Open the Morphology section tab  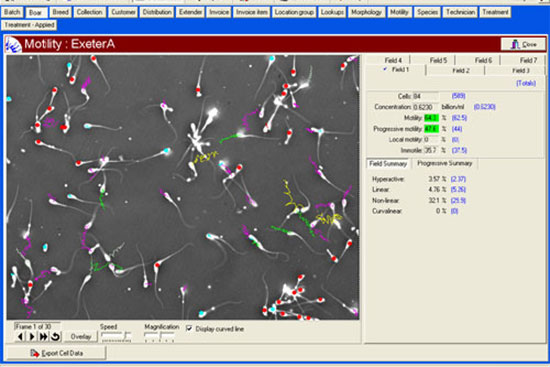tap(366, 12)
